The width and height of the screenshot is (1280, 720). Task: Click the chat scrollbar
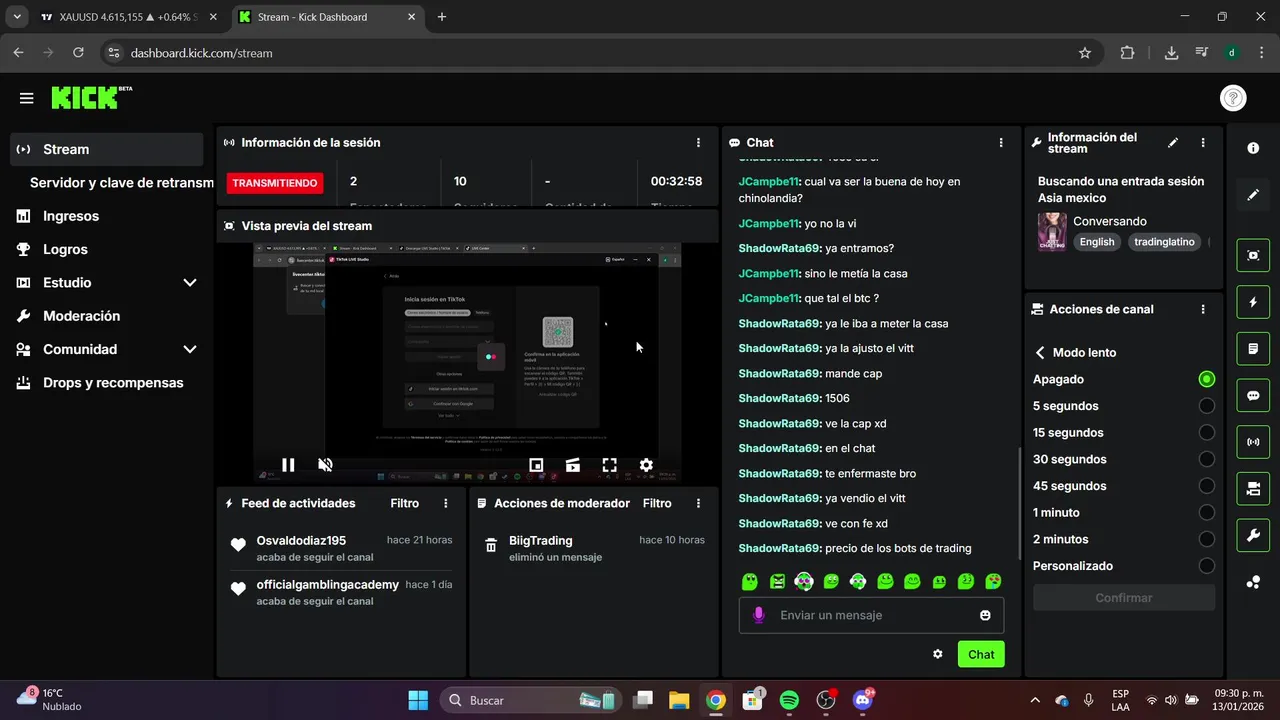1020,503
